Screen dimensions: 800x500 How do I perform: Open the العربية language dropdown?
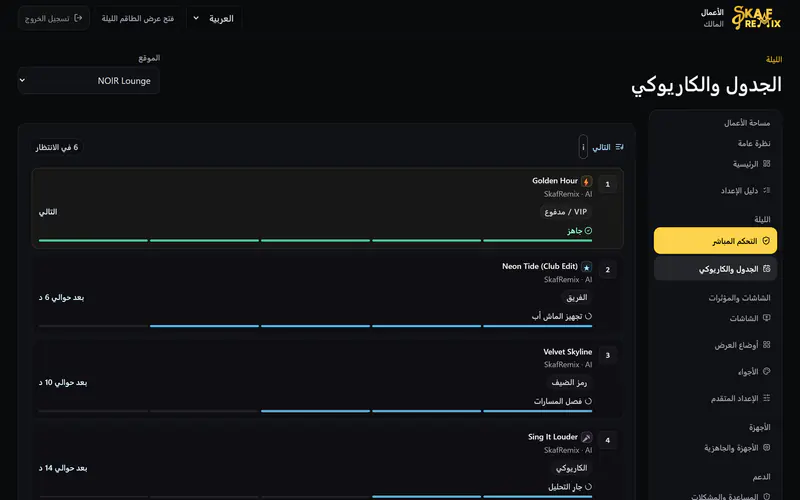point(214,18)
